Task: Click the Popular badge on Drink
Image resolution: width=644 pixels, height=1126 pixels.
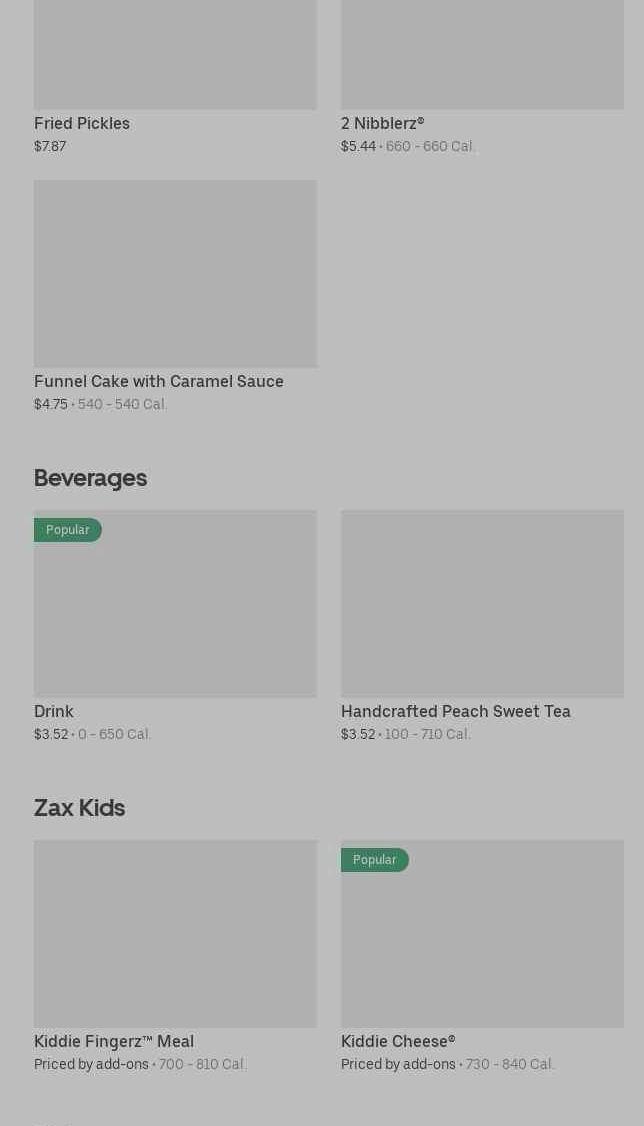Action: (68, 530)
